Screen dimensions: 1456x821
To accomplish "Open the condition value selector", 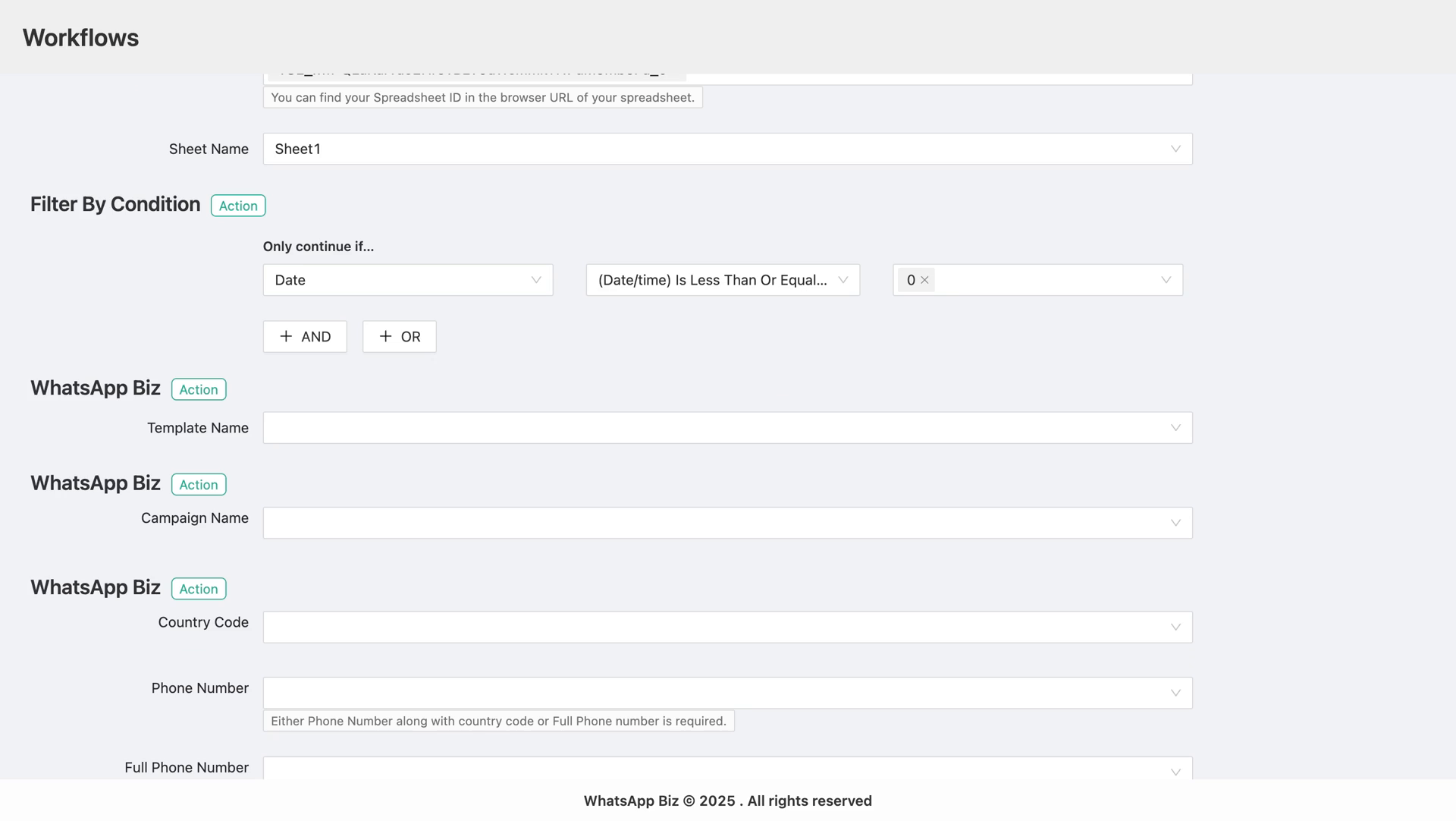I will (1046, 280).
